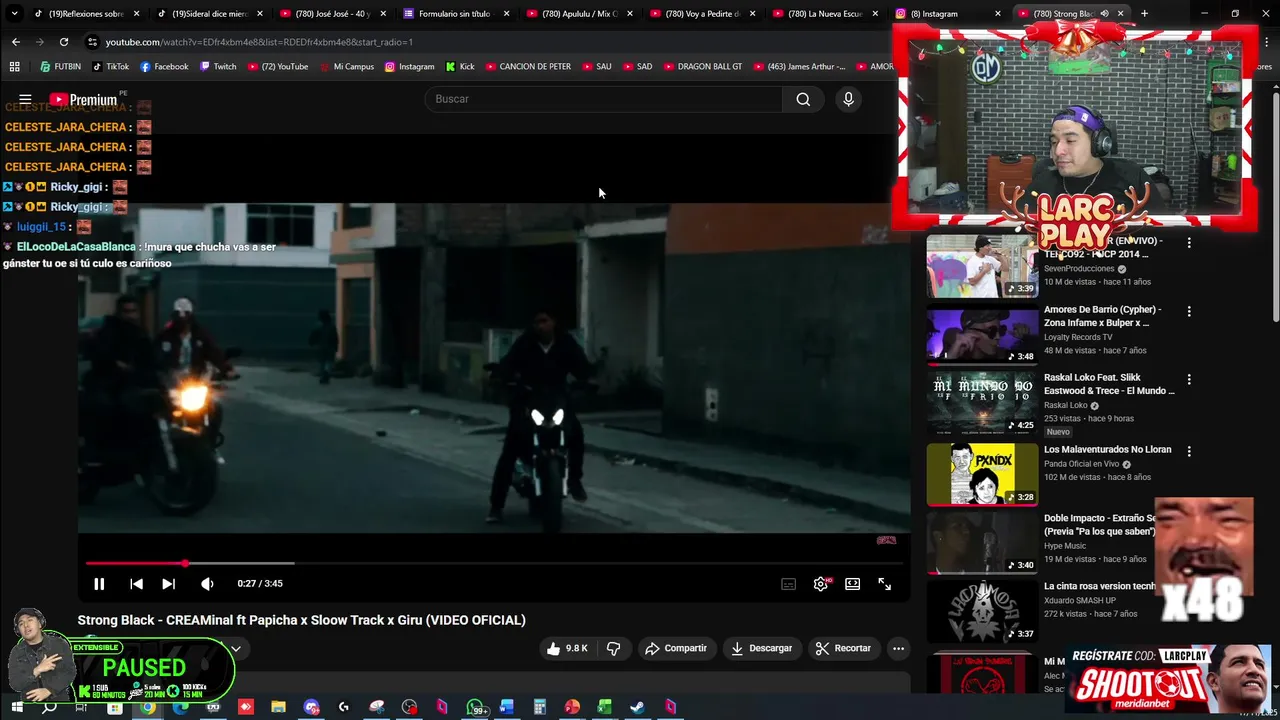Open Excel from taskbar
Viewport: 1280px width, 720px height.
point(604,708)
